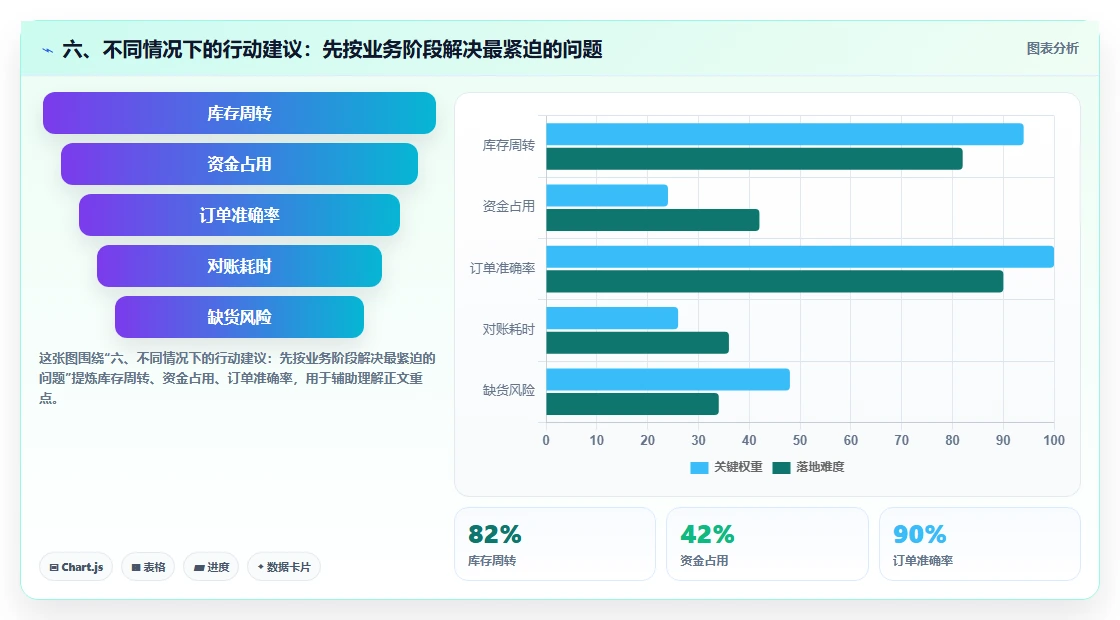
Task: Click the description paragraph starting 这张图围绕
Action: click(x=237, y=378)
